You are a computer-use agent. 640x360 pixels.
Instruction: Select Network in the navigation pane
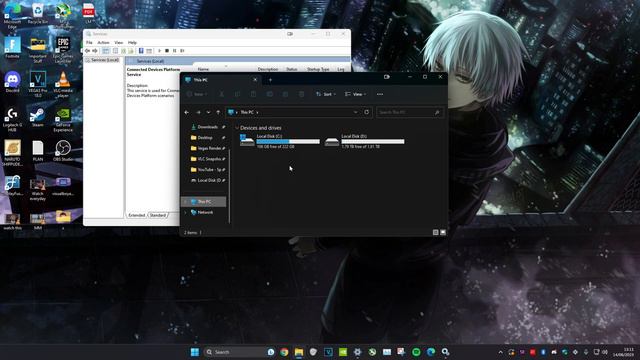[204, 213]
